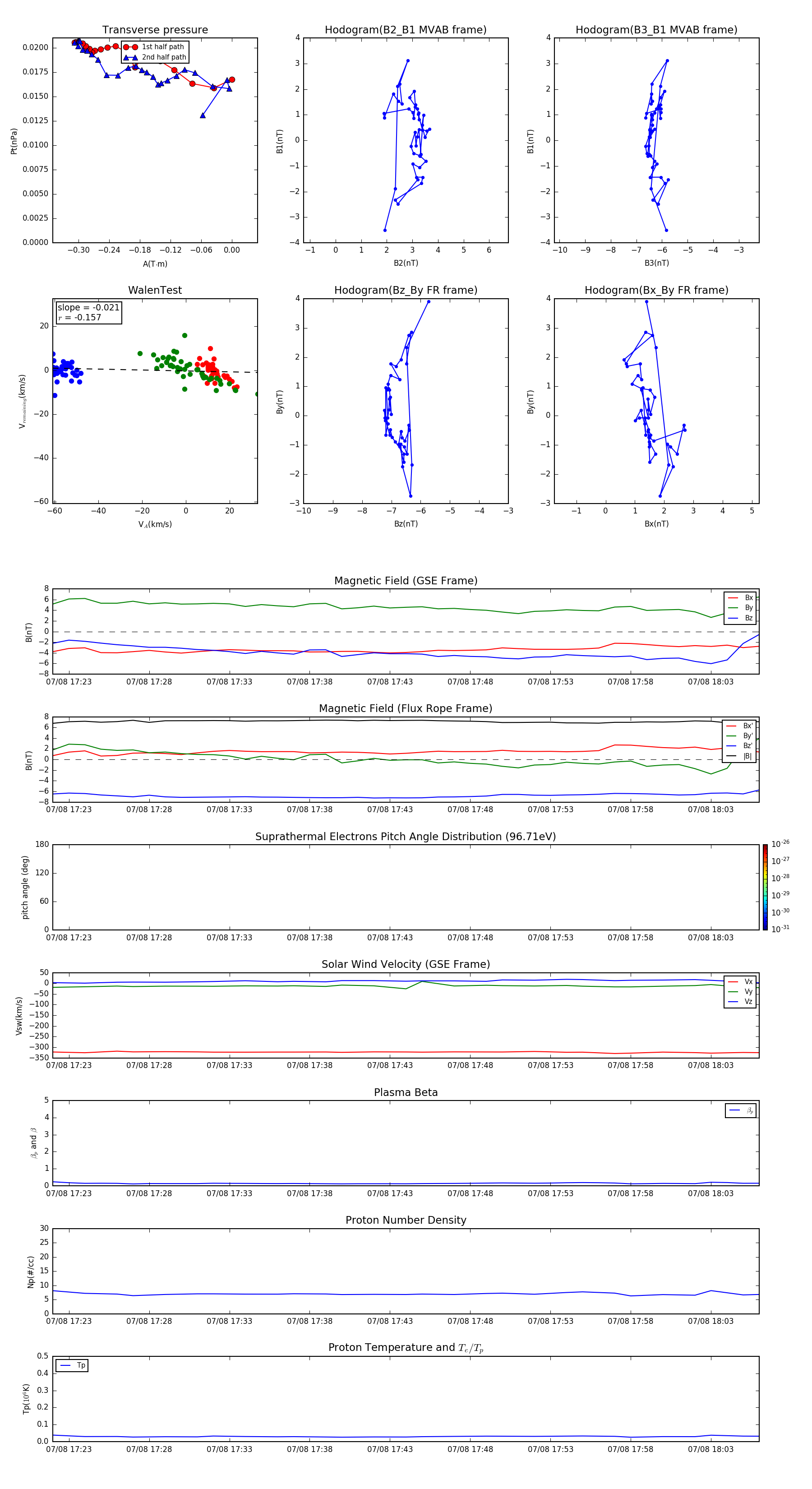Select the "Hodogram(B3_B1 MVAB frame)" title
Image resolution: width=812 pixels, height=1489 pixels.
pos(656,30)
